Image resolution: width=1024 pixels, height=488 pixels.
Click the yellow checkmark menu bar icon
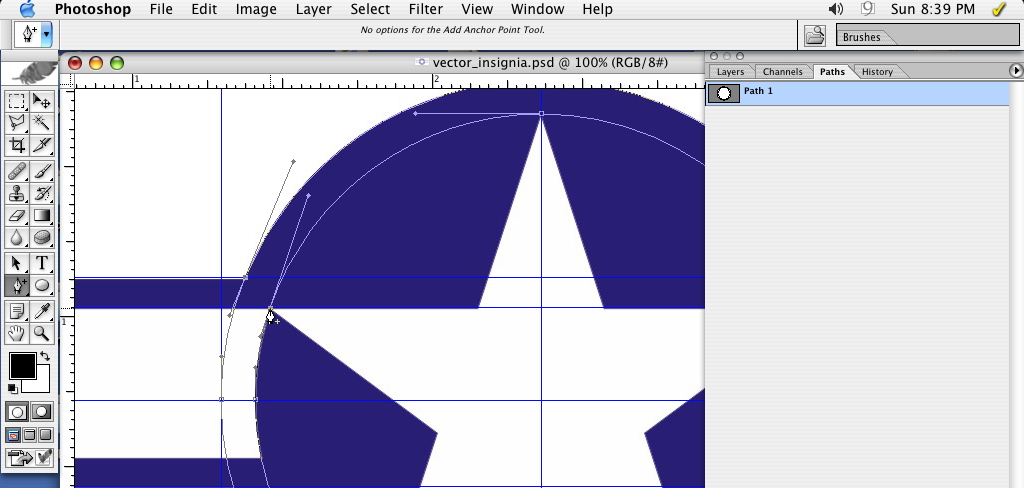point(999,9)
